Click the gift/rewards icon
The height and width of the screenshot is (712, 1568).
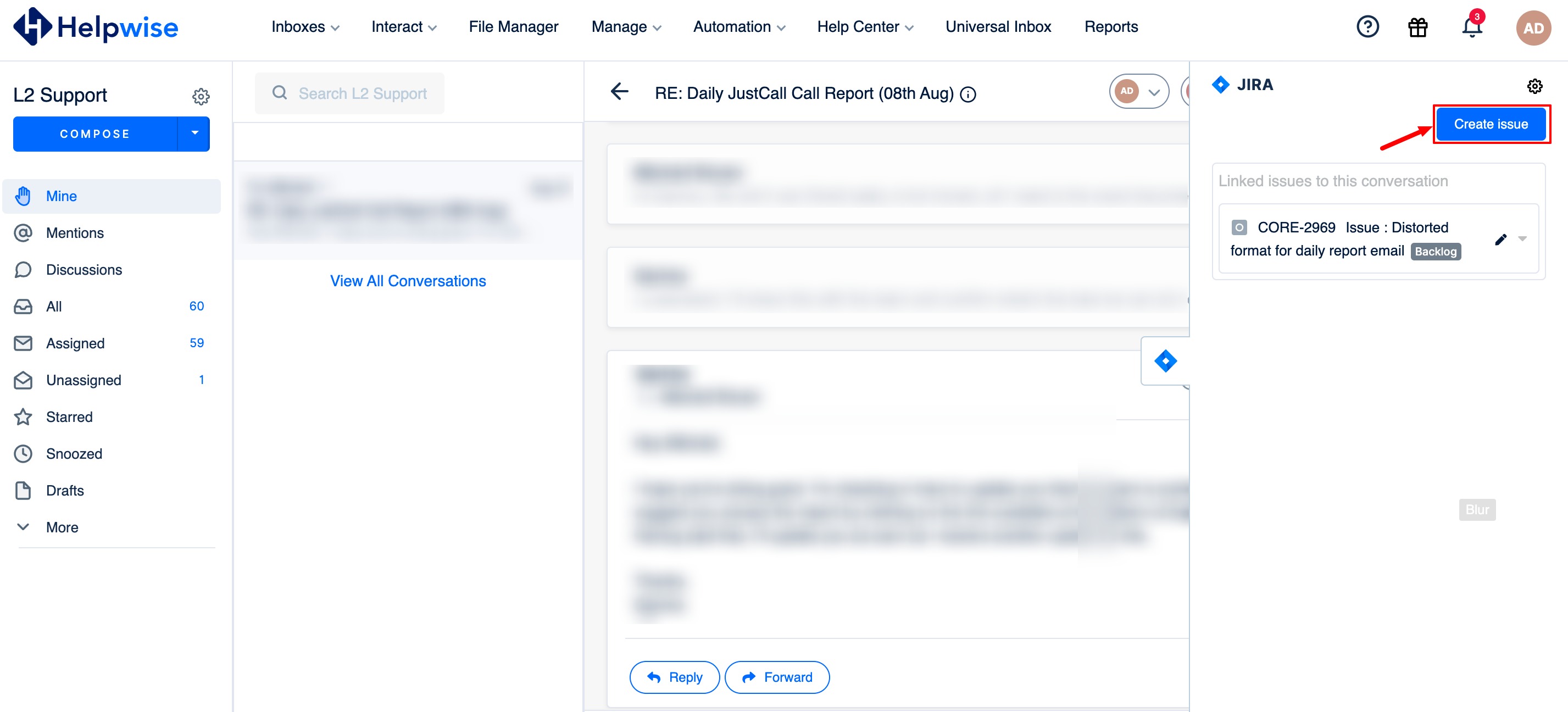tap(1418, 28)
